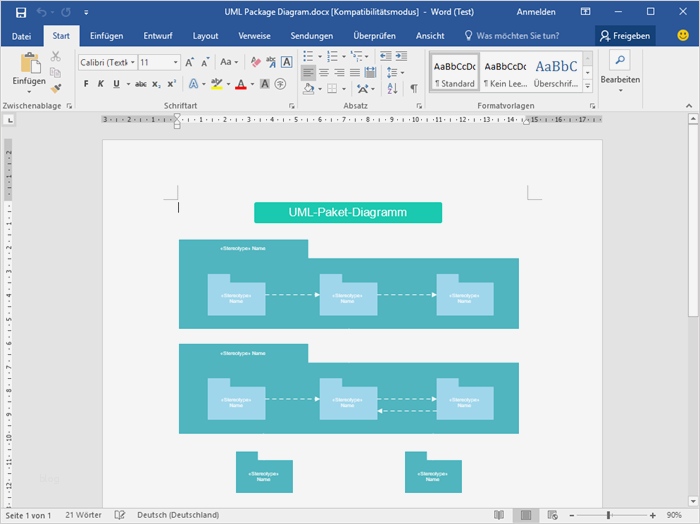This screenshot has height=524, width=700.
Task: Redo with the repeat arrow icon
Action: pyautogui.click(x=66, y=12)
